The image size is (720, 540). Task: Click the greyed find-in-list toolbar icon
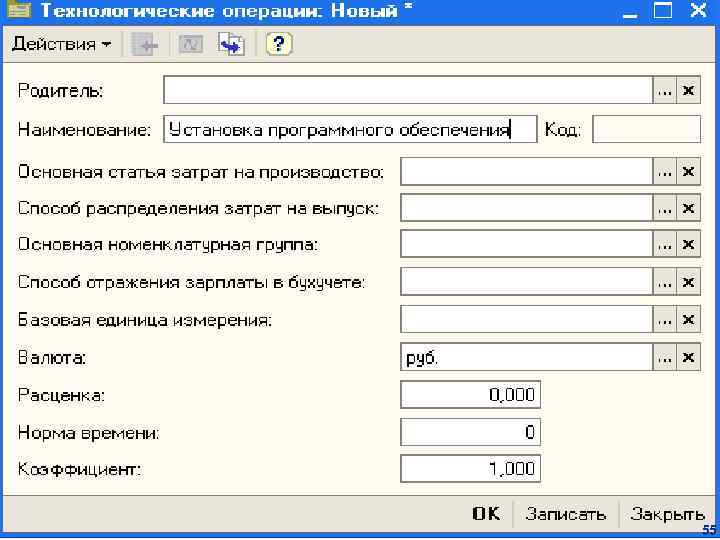pos(146,45)
